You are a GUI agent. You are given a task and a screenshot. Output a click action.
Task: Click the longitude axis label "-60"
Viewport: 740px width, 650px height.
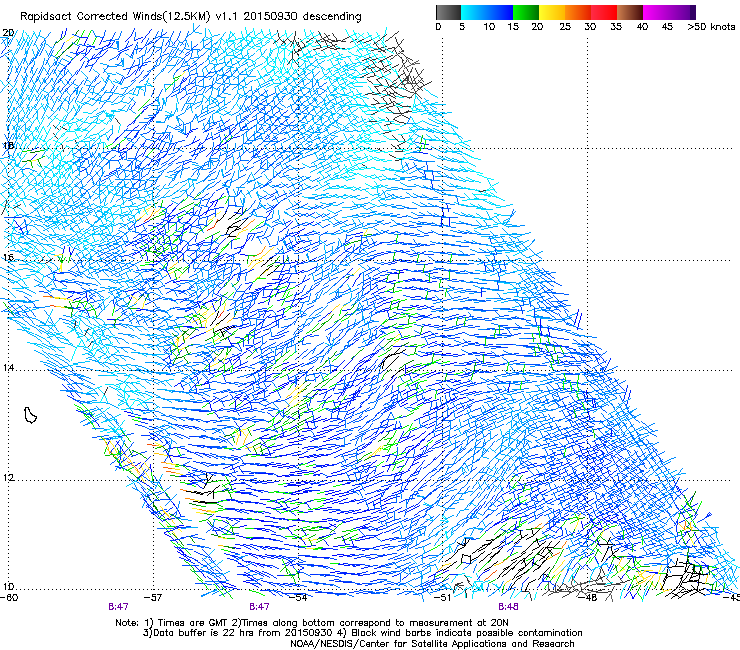point(9,598)
